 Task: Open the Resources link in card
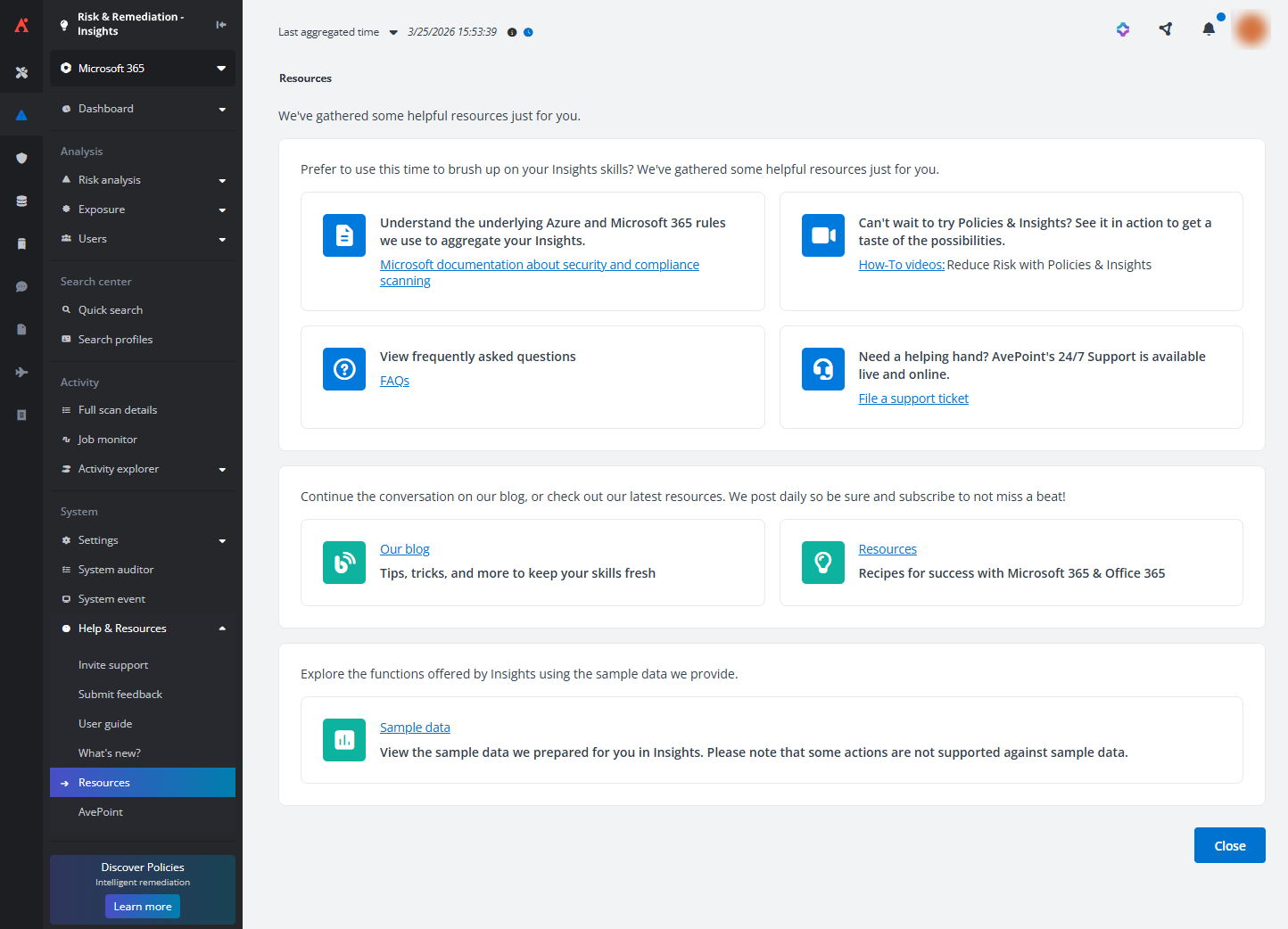click(888, 549)
